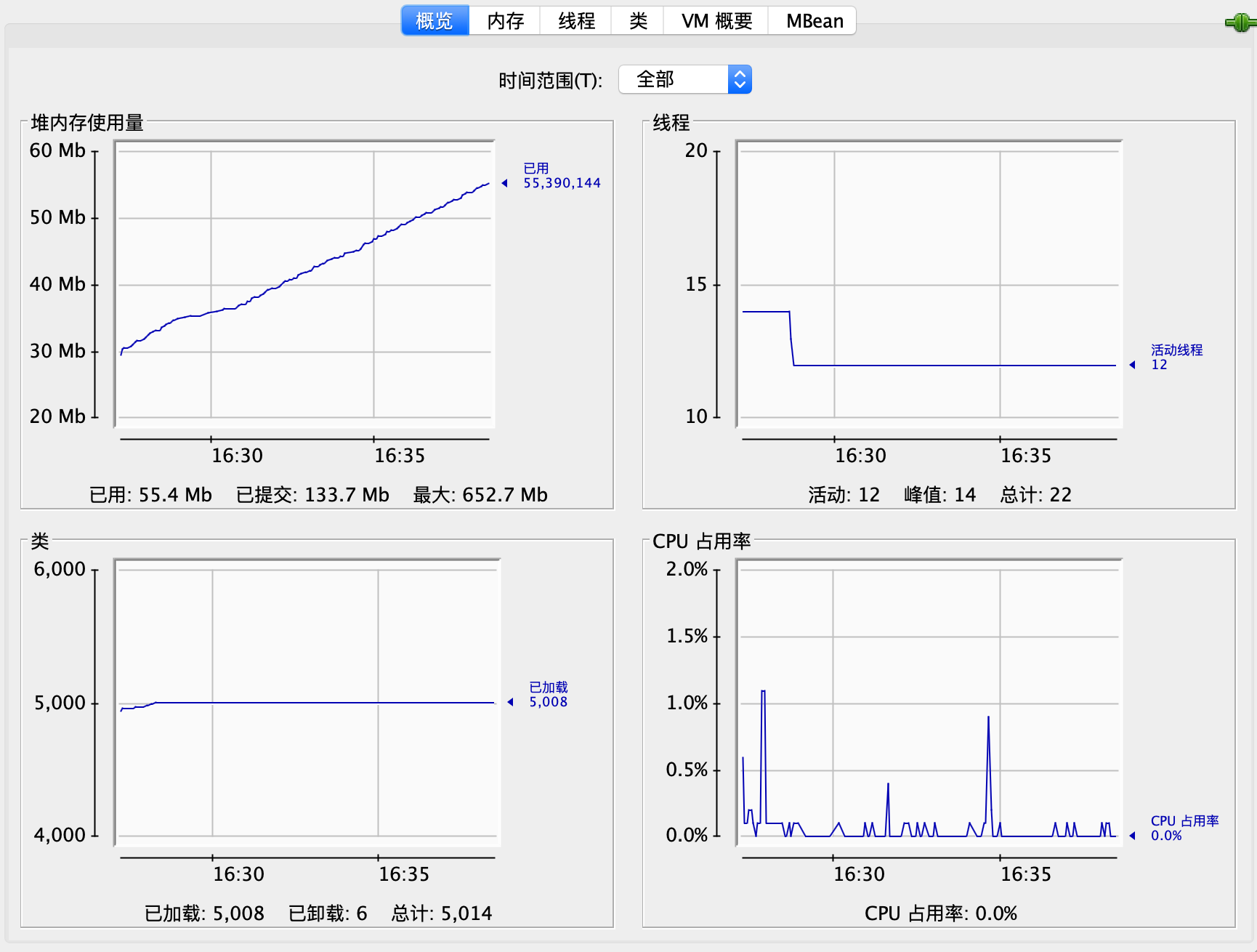
Task: Click the blue arrows of time range combo
Action: pyautogui.click(x=740, y=79)
